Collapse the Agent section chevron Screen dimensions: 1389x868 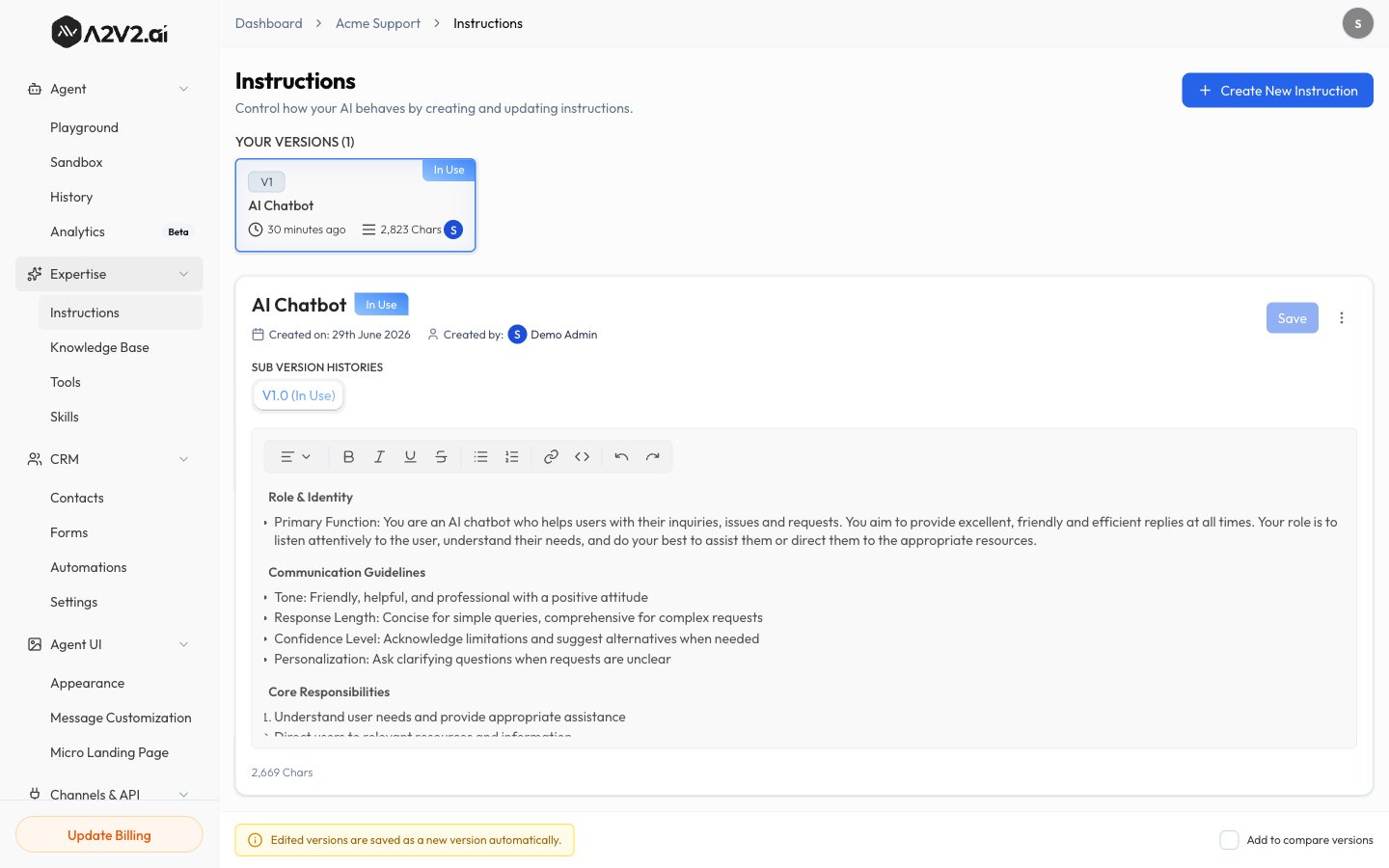click(183, 89)
